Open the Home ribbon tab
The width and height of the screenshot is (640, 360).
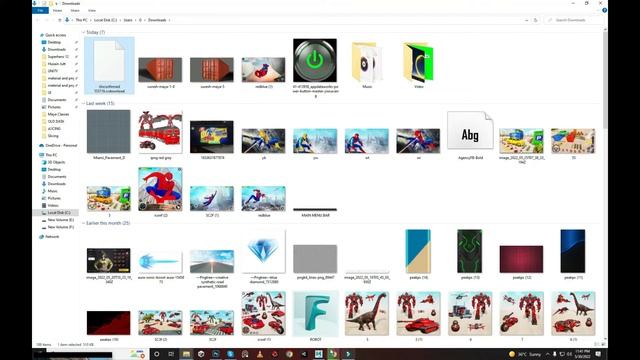(x=58, y=11)
